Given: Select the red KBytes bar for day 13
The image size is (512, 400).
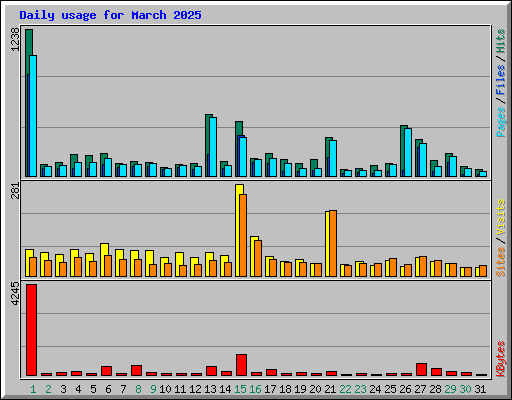Looking at the screenshot, I should click(x=211, y=371).
